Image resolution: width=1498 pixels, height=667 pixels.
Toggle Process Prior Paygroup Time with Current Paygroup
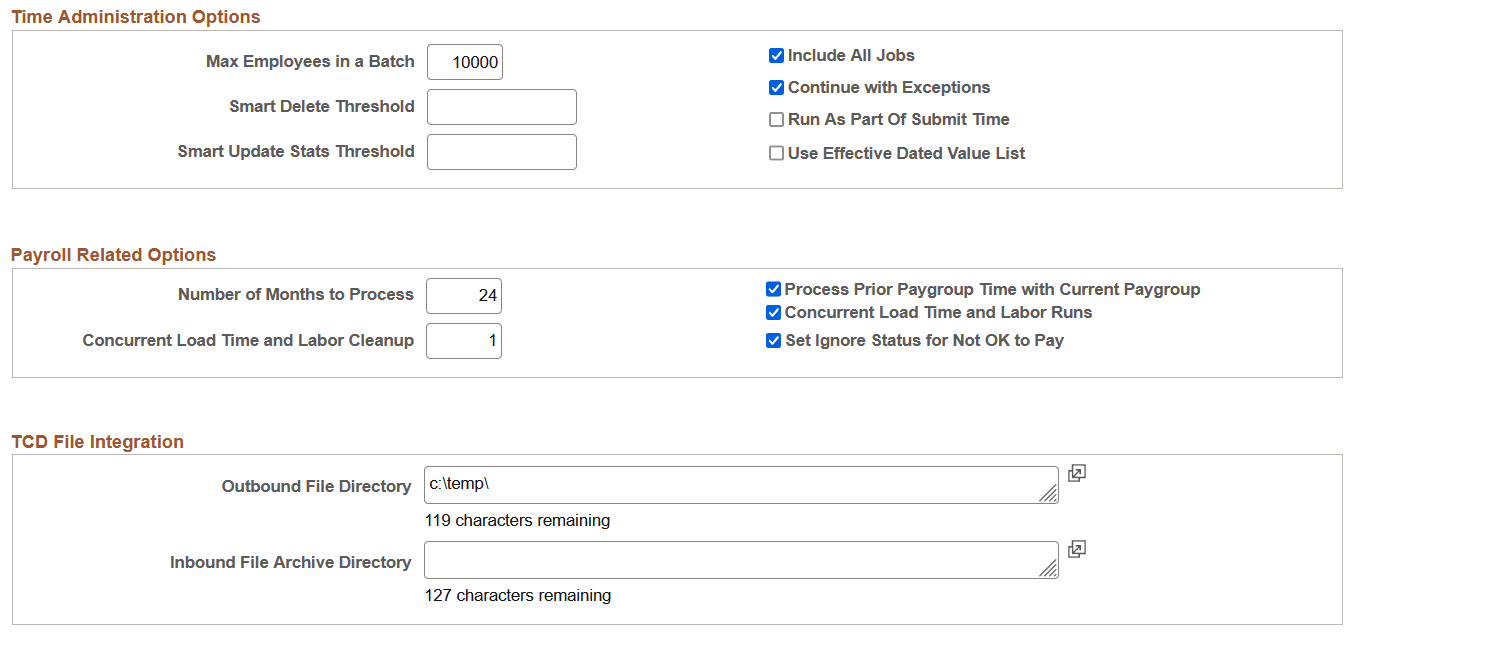(773, 290)
